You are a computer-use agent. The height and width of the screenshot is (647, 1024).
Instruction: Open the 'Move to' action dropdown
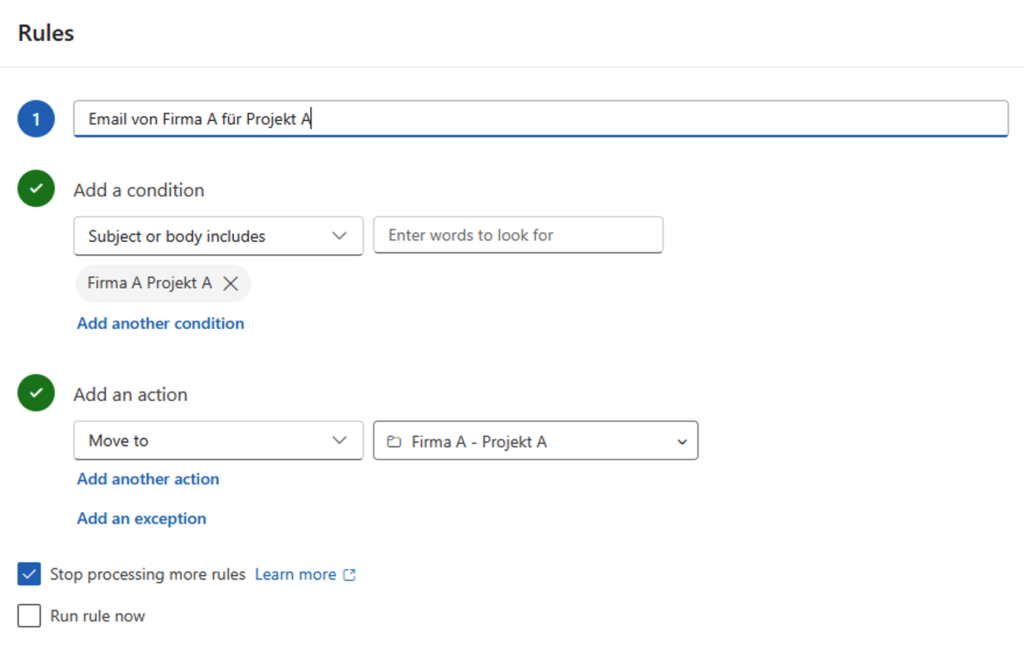pos(218,441)
